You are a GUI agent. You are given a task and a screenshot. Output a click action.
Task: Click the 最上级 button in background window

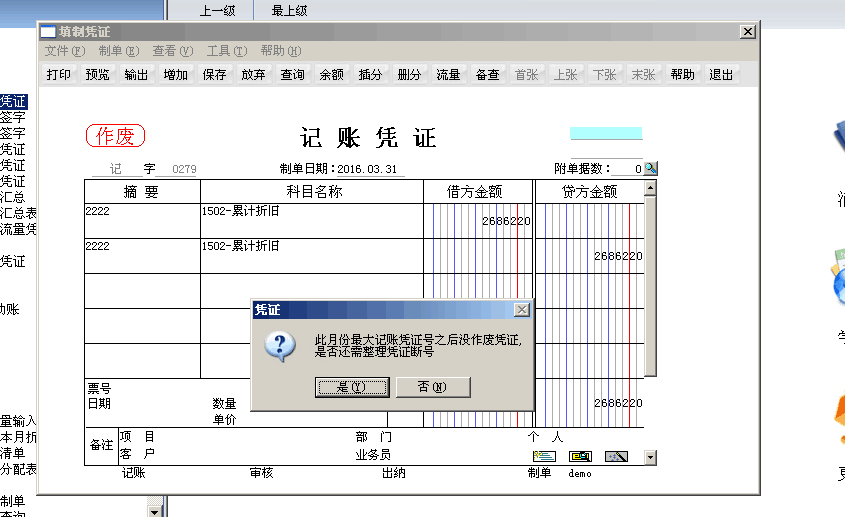pos(289,10)
